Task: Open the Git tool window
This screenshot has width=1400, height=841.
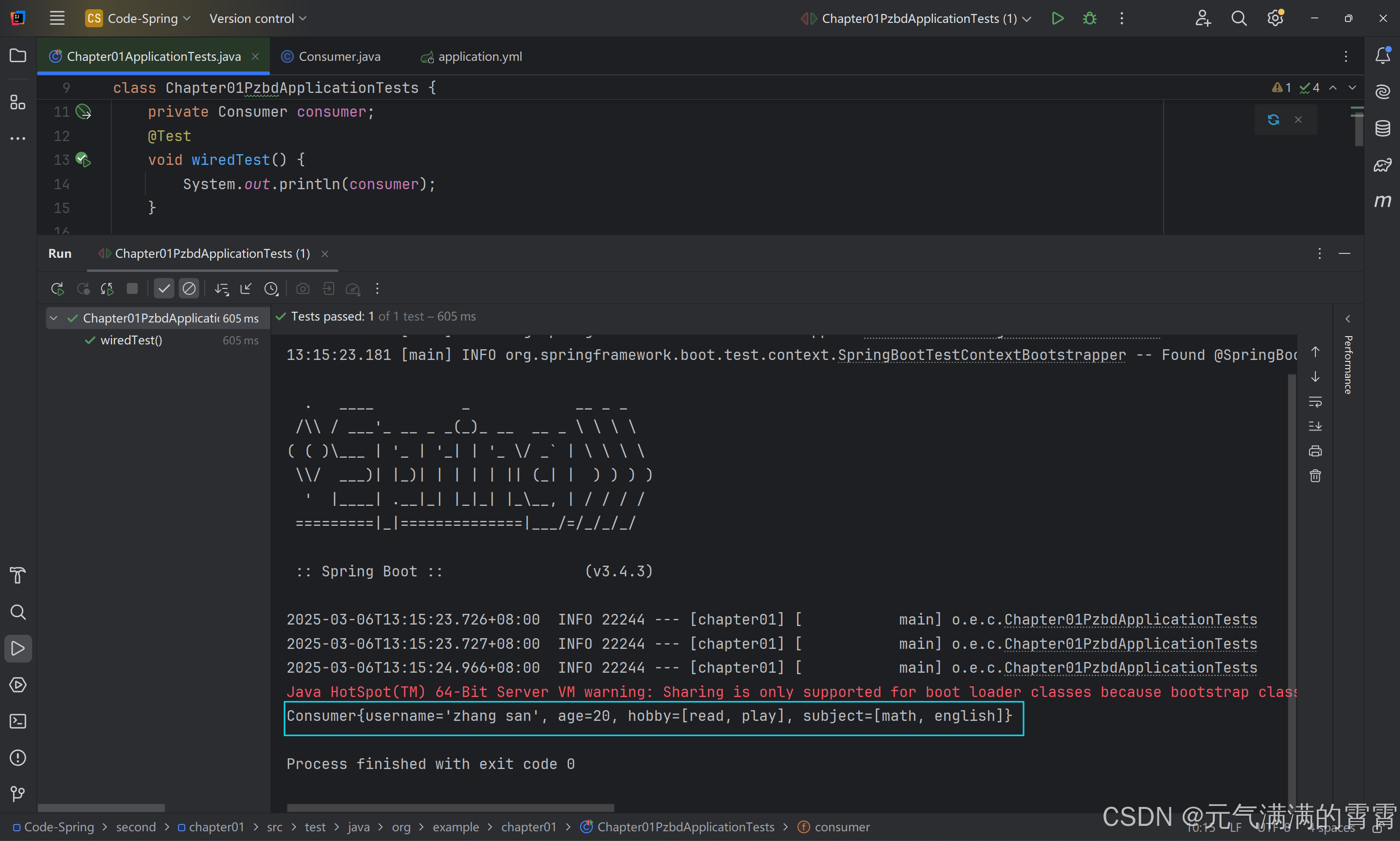Action: [18, 794]
